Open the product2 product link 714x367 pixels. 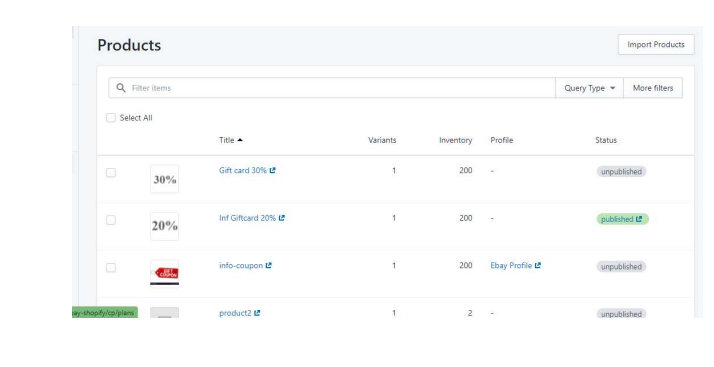235,313
